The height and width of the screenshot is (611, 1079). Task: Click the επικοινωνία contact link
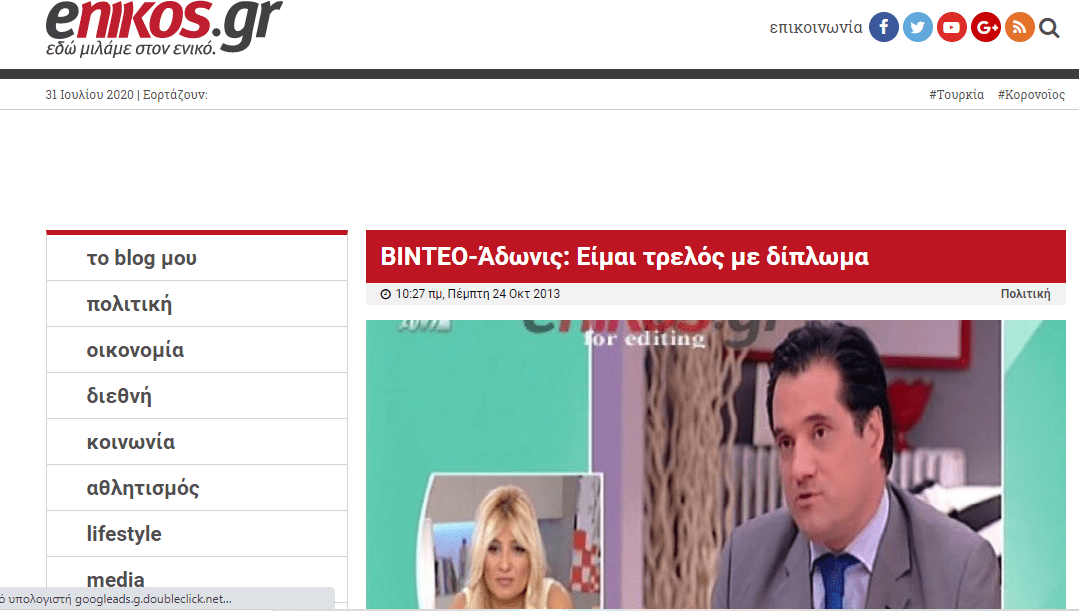pos(815,28)
